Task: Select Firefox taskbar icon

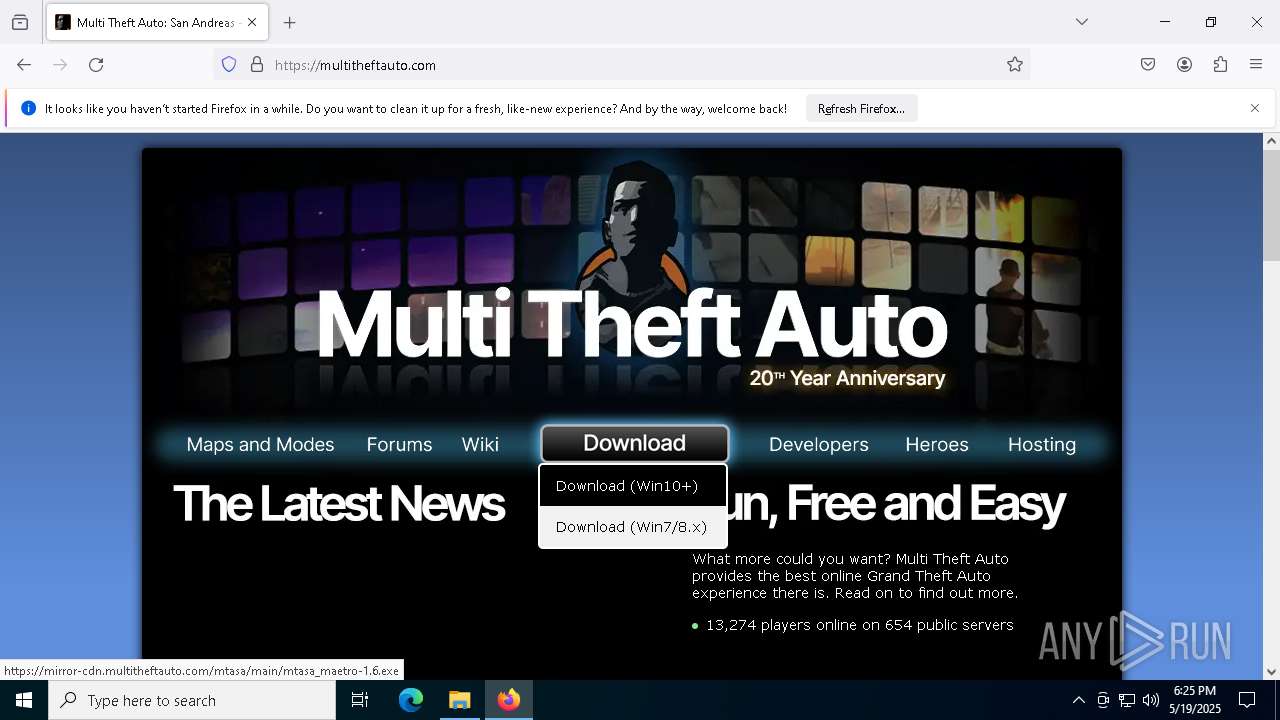Action: (509, 700)
